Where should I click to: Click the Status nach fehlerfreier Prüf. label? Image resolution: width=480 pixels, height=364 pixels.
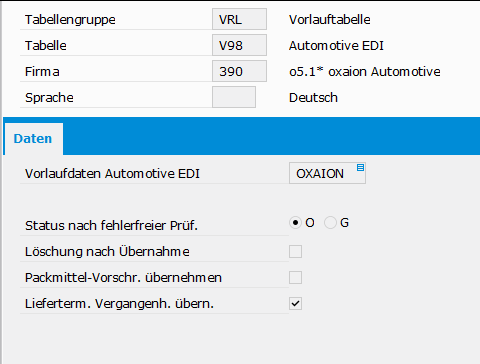pyautogui.click(x=111, y=226)
